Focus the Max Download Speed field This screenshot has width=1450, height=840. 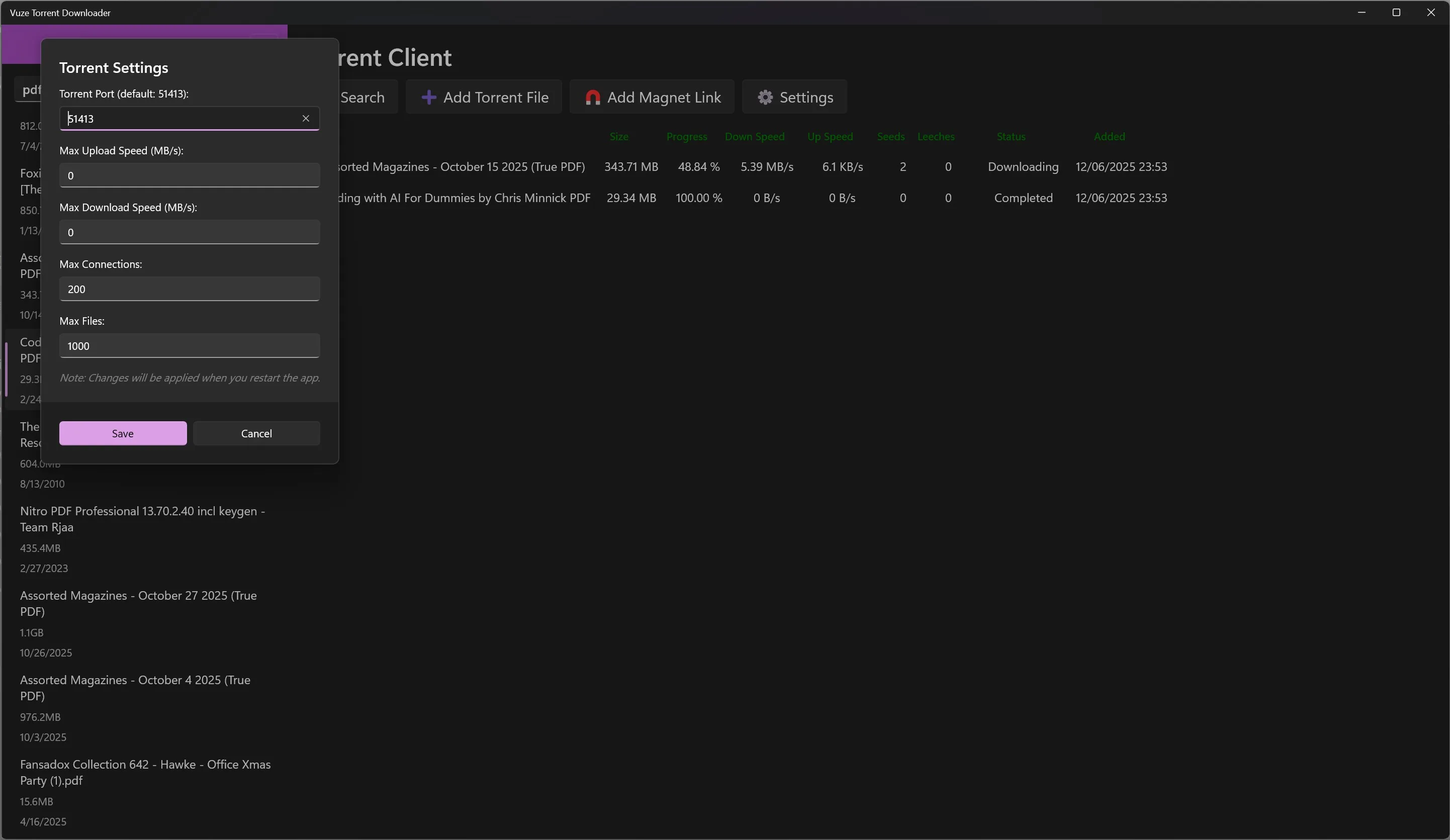190,232
